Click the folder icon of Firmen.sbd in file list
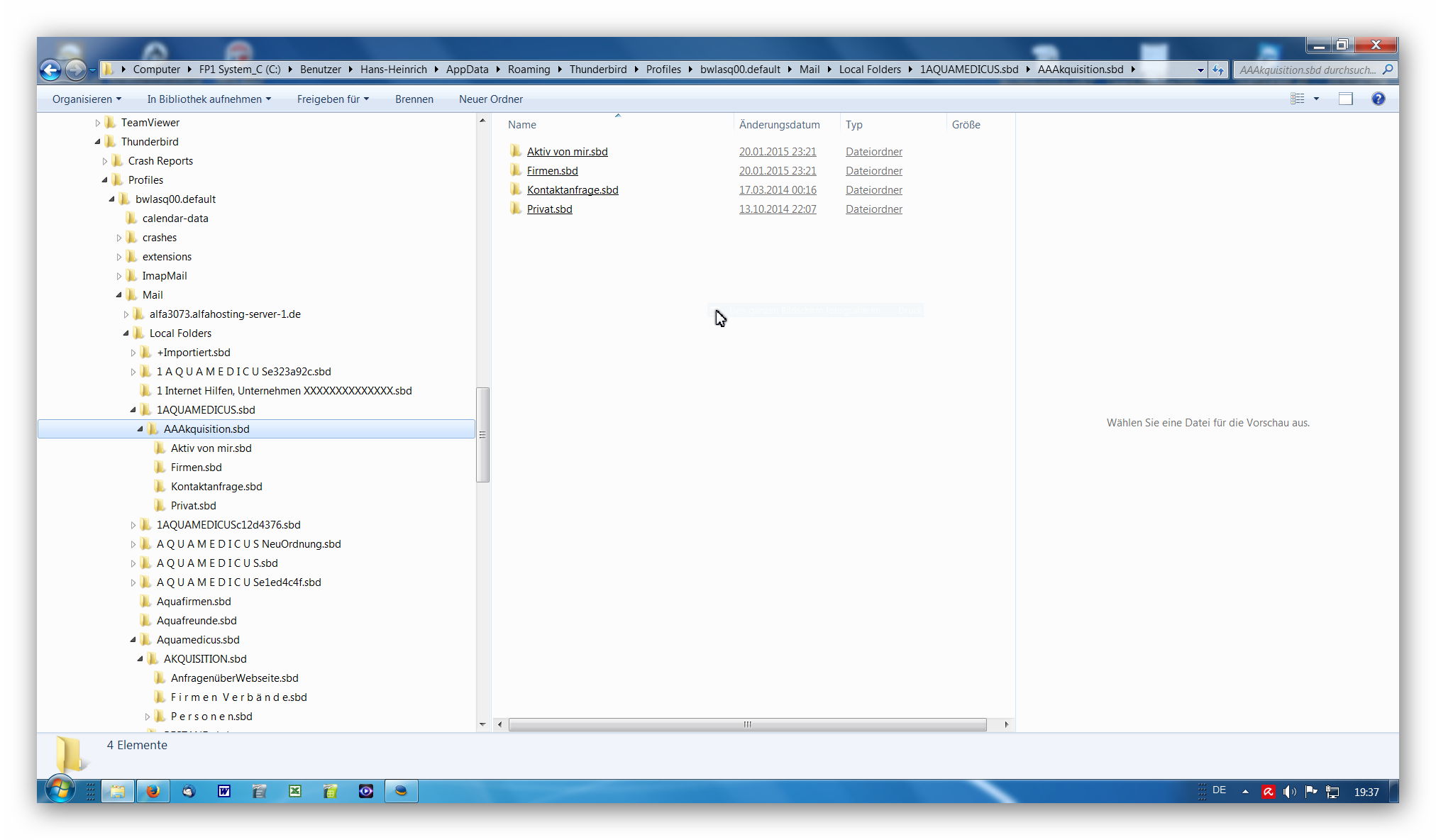The image size is (1436, 840). point(516,170)
